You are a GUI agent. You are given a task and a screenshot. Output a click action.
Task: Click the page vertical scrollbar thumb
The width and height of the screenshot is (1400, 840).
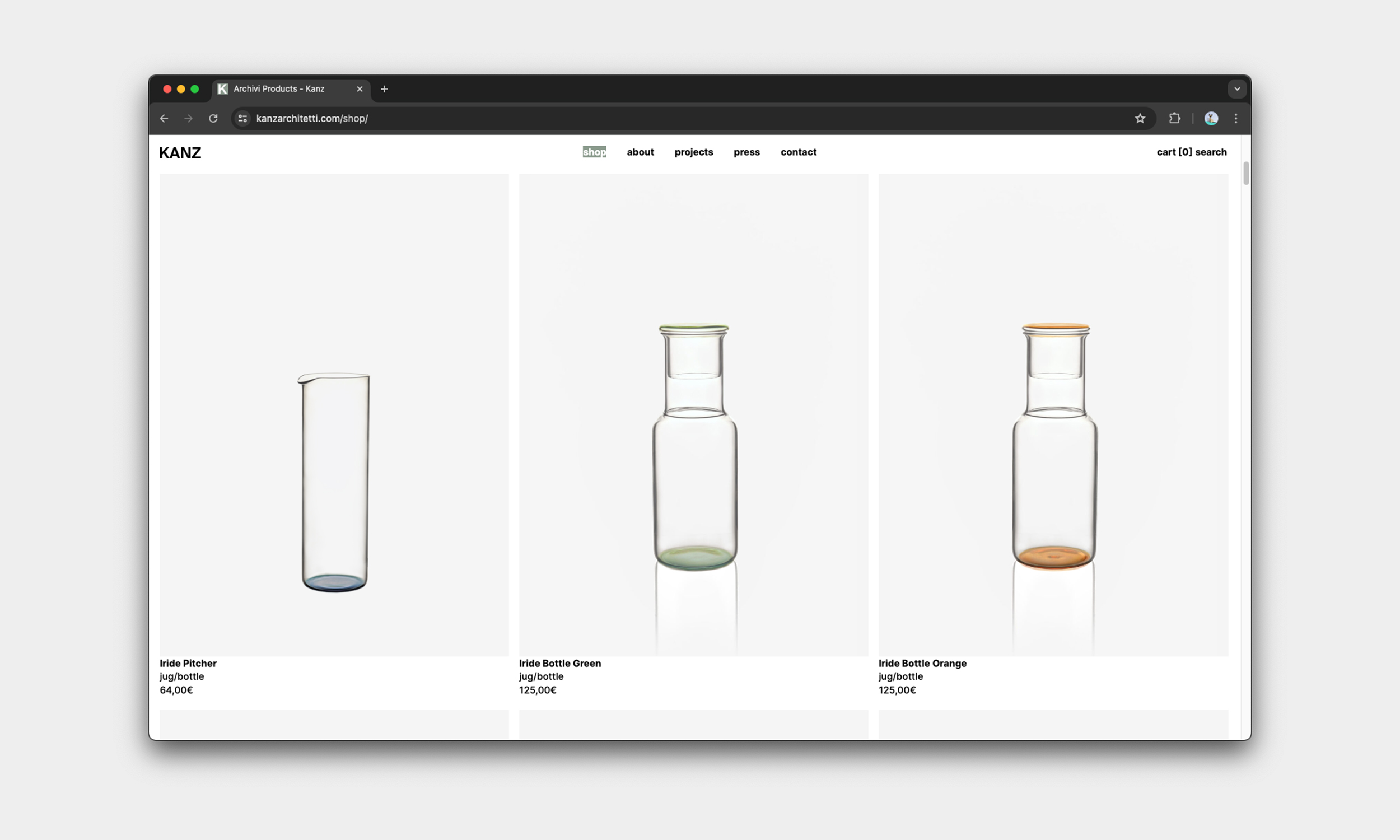(1245, 173)
